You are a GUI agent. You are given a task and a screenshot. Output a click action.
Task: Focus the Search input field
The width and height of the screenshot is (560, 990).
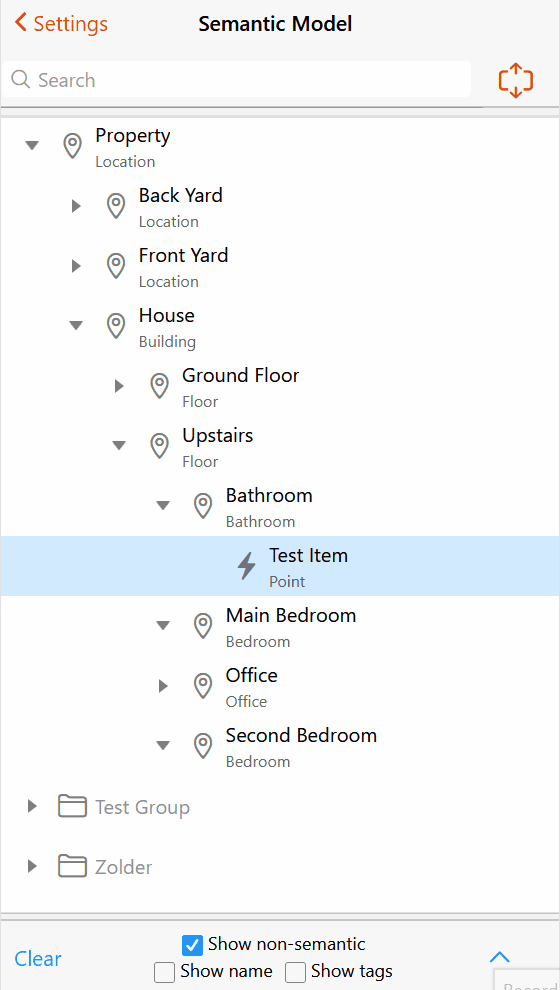tap(236, 80)
